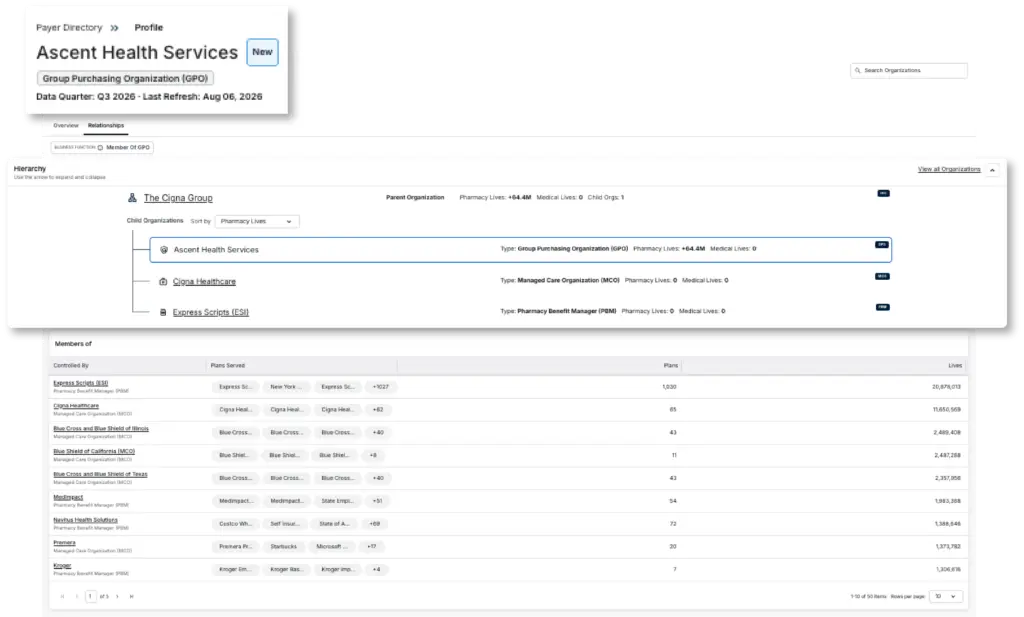Click the MCO badge in Cigna Healthcare row
This screenshot has width=1024, height=617.
882,276
